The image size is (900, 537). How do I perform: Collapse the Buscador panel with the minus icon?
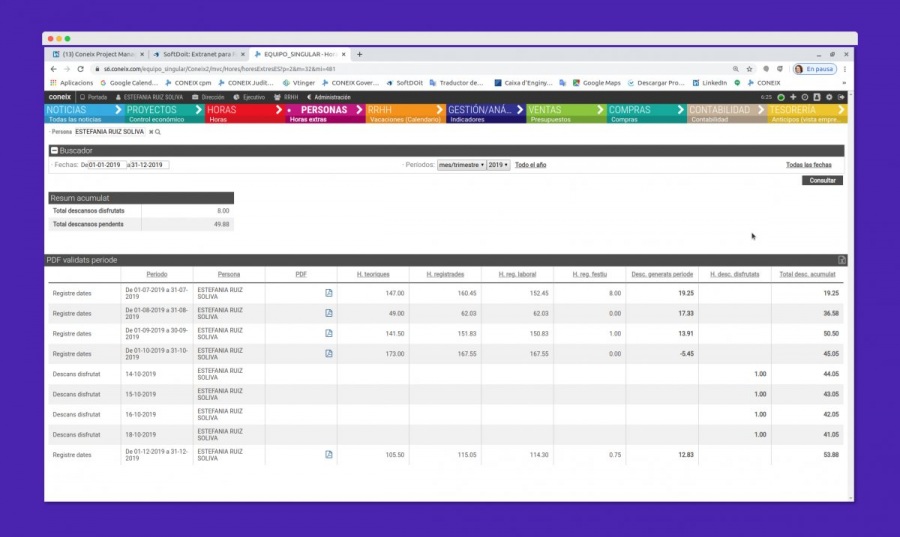tap(55, 150)
